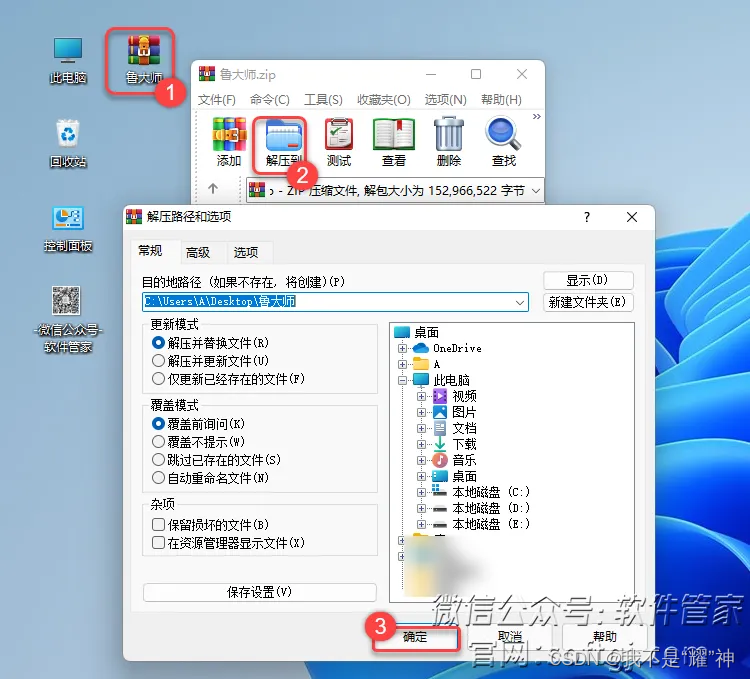Confirm extraction with 确定 button
This screenshot has width=750, height=679.
pyautogui.click(x=415, y=637)
